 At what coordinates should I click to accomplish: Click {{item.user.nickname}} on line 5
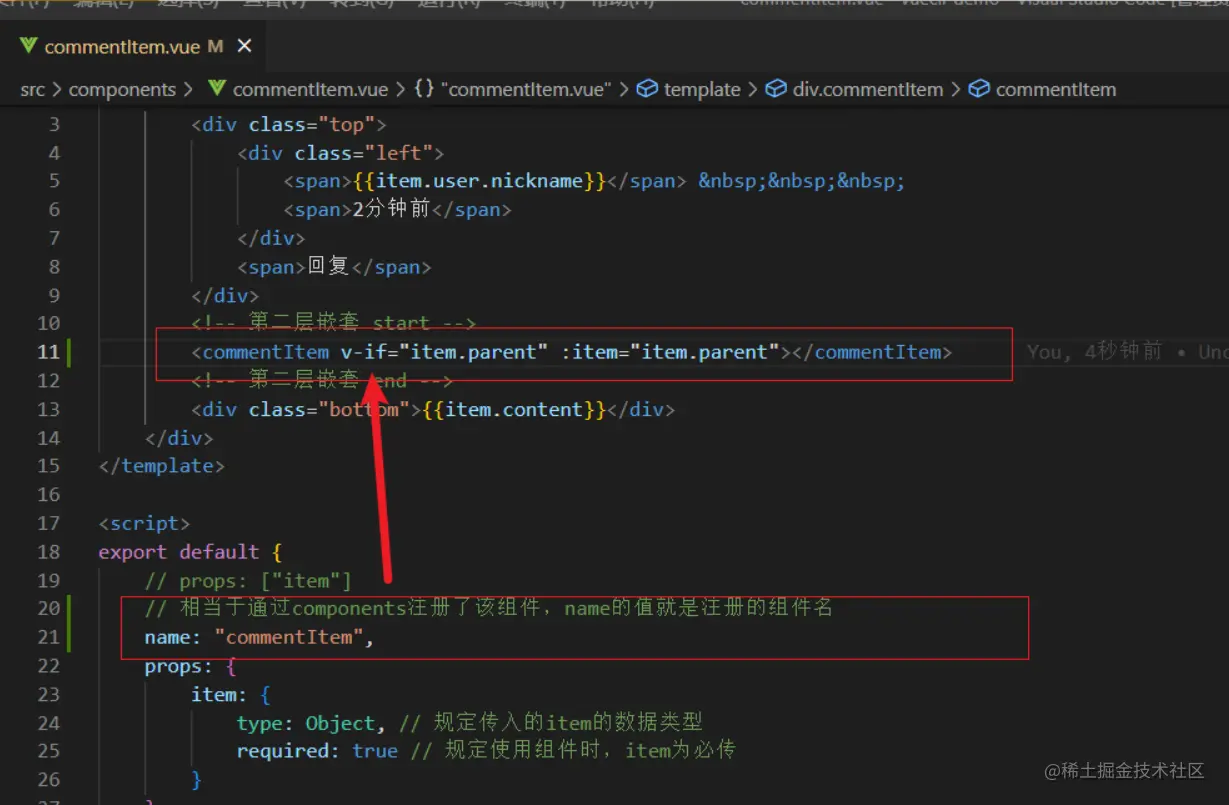480,181
